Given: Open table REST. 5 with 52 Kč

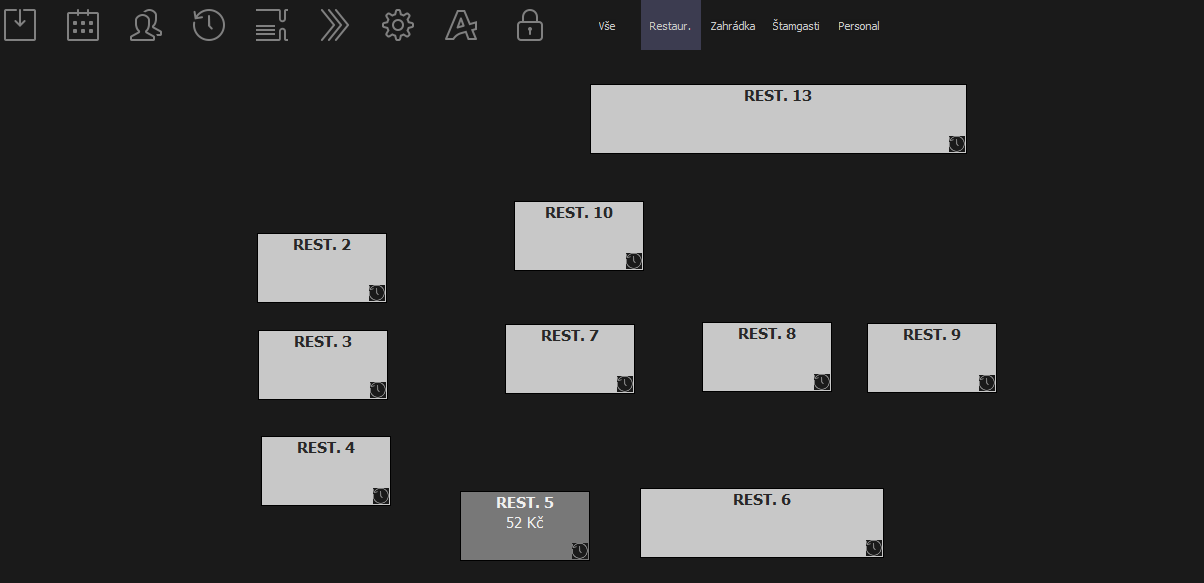Looking at the screenshot, I should click(524, 527).
